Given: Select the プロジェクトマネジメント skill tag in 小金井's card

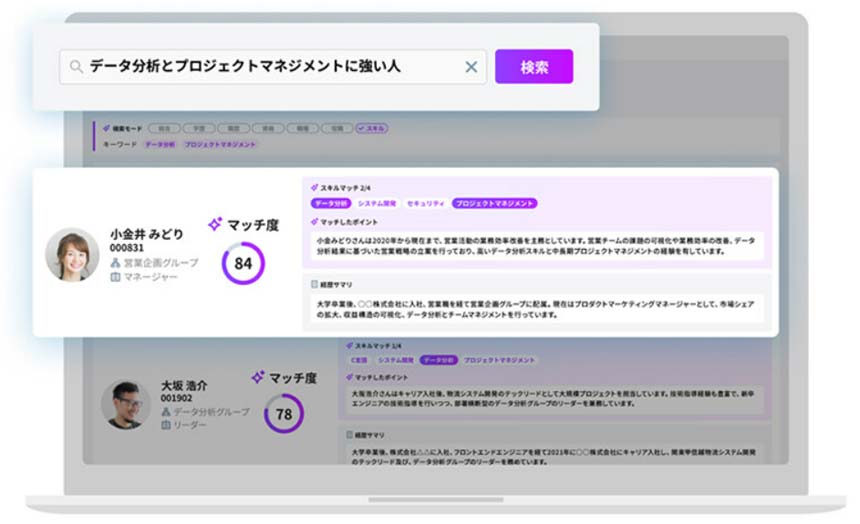Looking at the screenshot, I should (x=494, y=204).
